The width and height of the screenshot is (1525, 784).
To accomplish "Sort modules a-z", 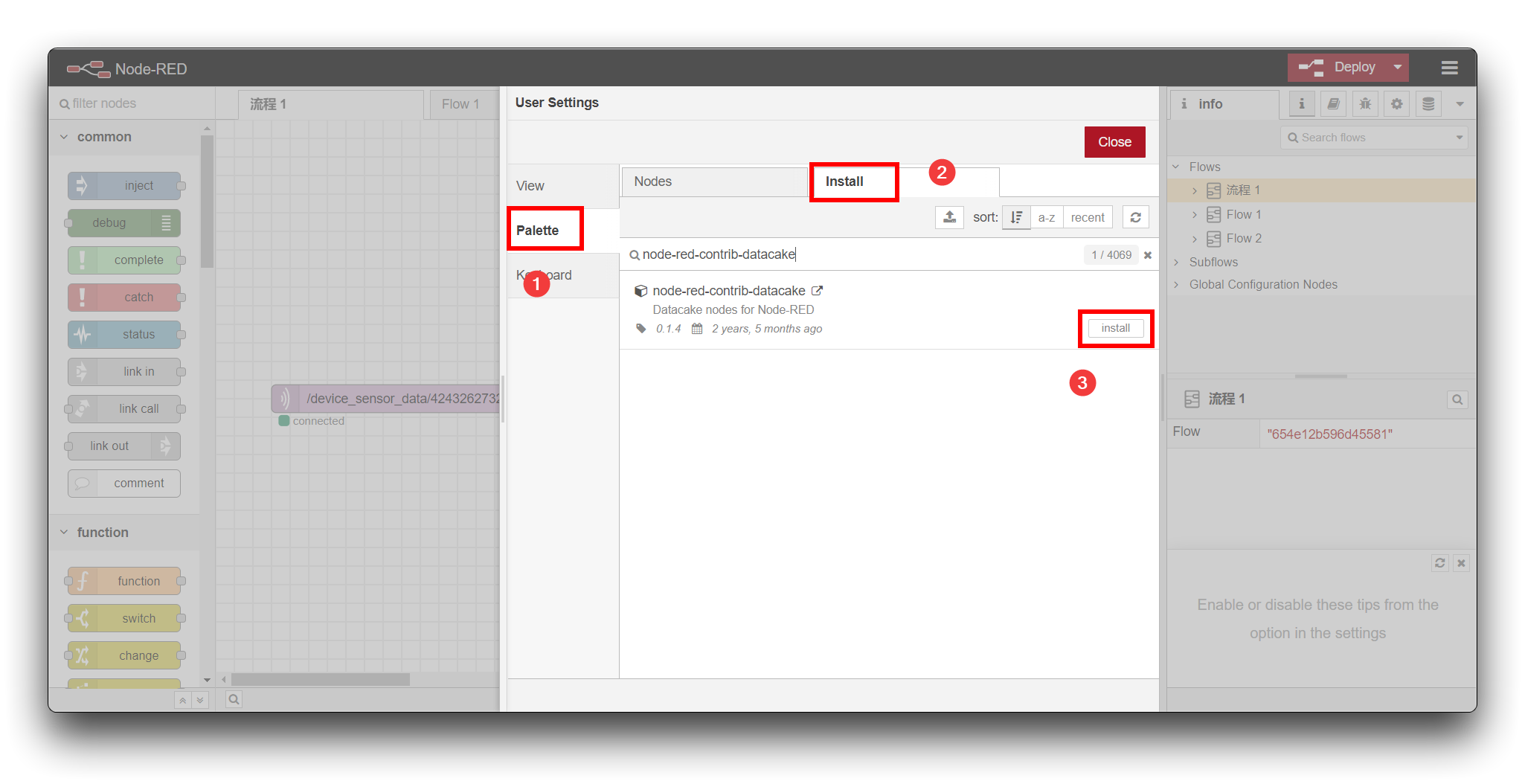I will tap(1047, 217).
